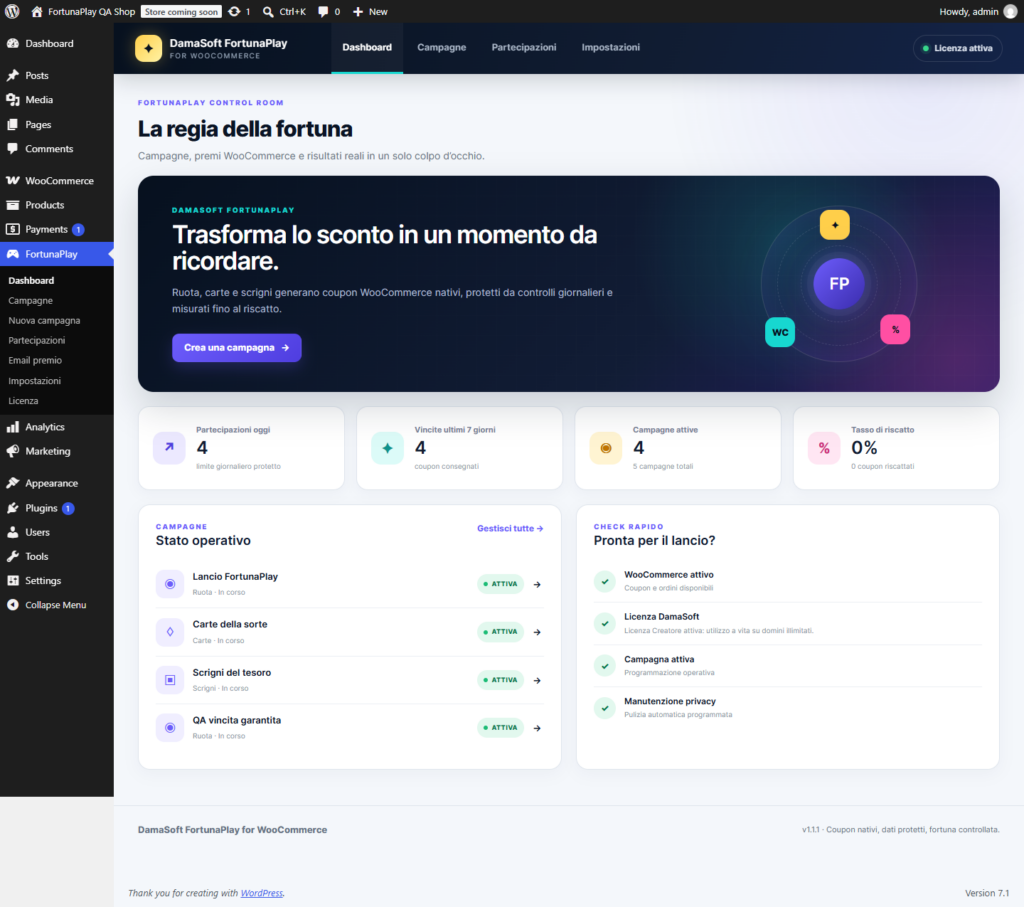Viewport: 1024px width, 907px height.
Task: Click the Gestisci tutte link
Action: [510, 528]
